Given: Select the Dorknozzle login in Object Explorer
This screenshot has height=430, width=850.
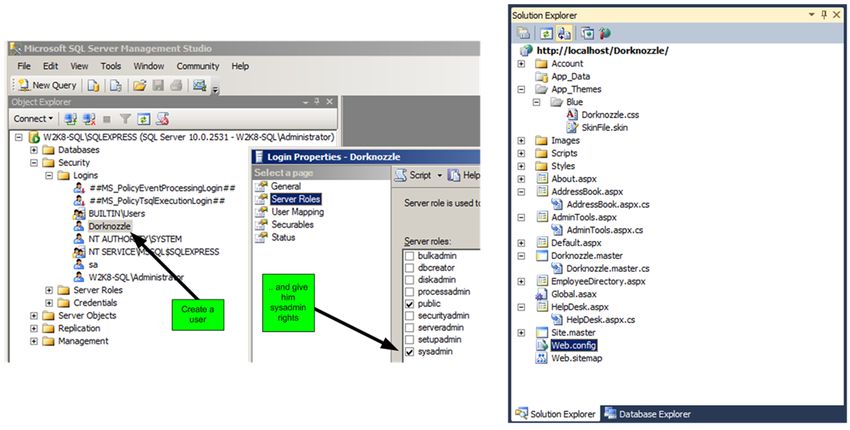Looking at the screenshot, I should pyautogui.click(x=110, y=227).
